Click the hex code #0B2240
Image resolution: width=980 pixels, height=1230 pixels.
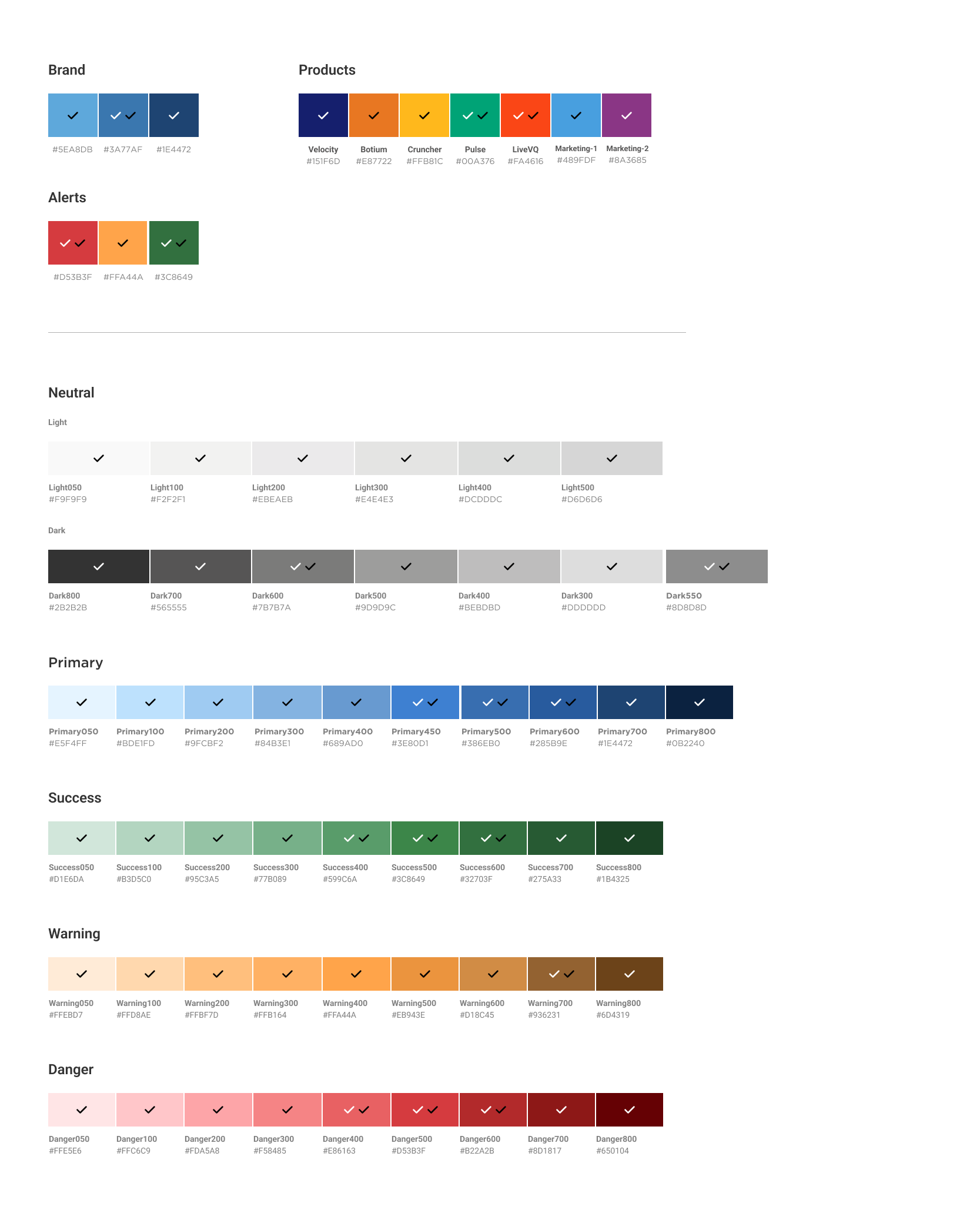tap(685, 743)
